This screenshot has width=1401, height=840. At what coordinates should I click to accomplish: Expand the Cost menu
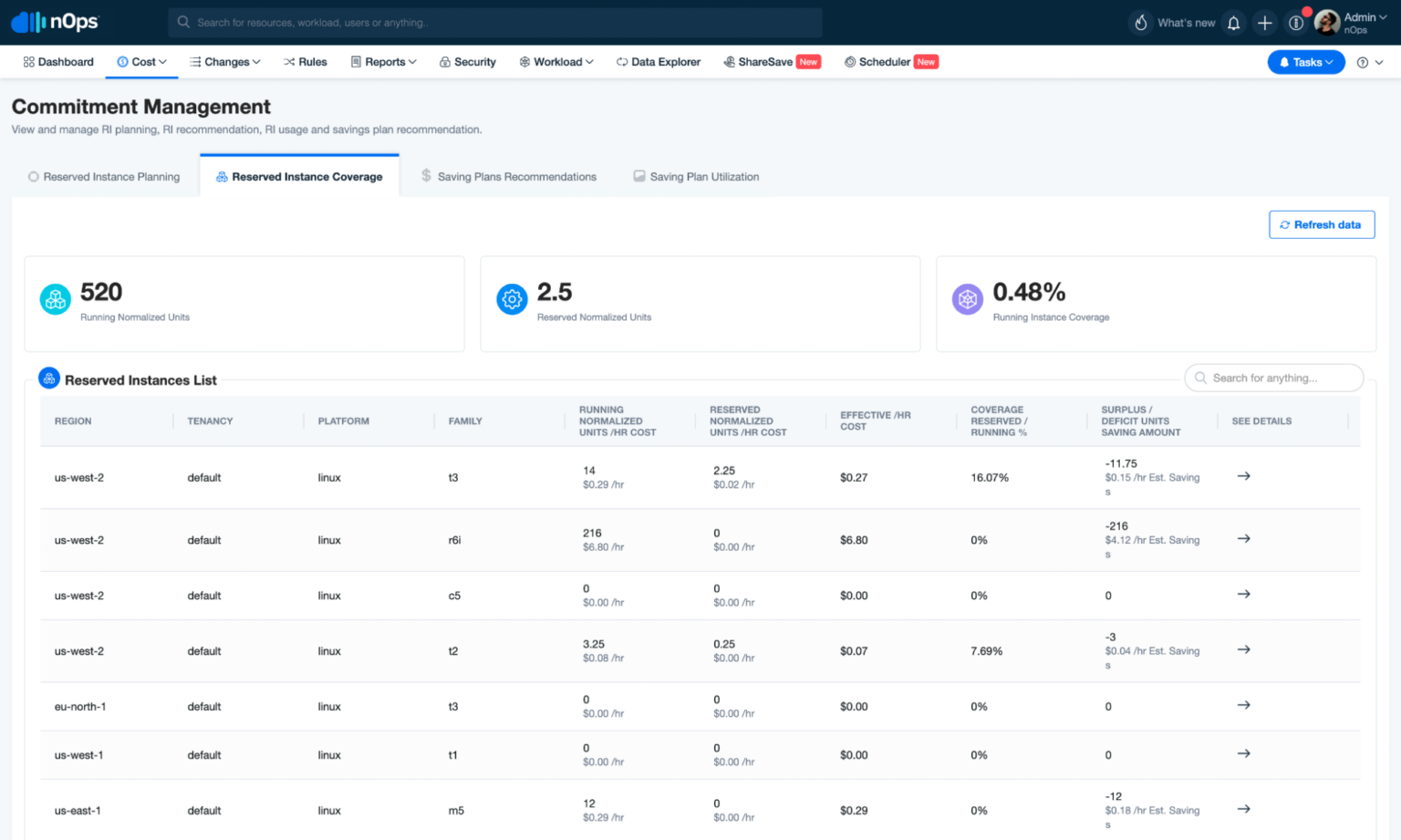(x=141, y=61)
